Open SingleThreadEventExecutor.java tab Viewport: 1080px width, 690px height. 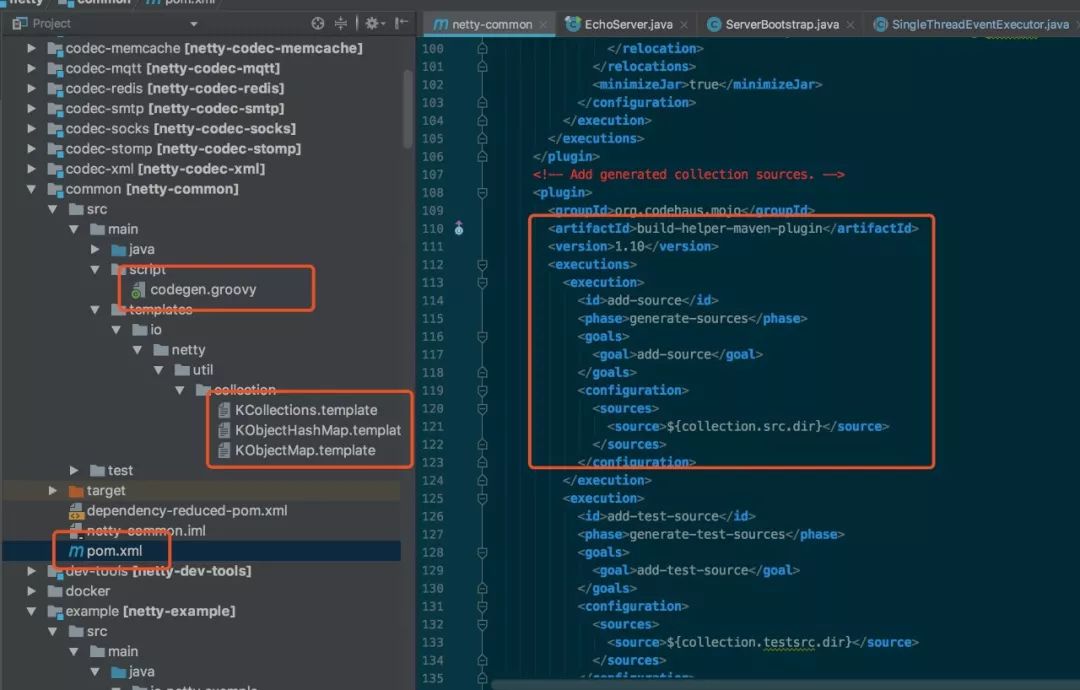971,25
